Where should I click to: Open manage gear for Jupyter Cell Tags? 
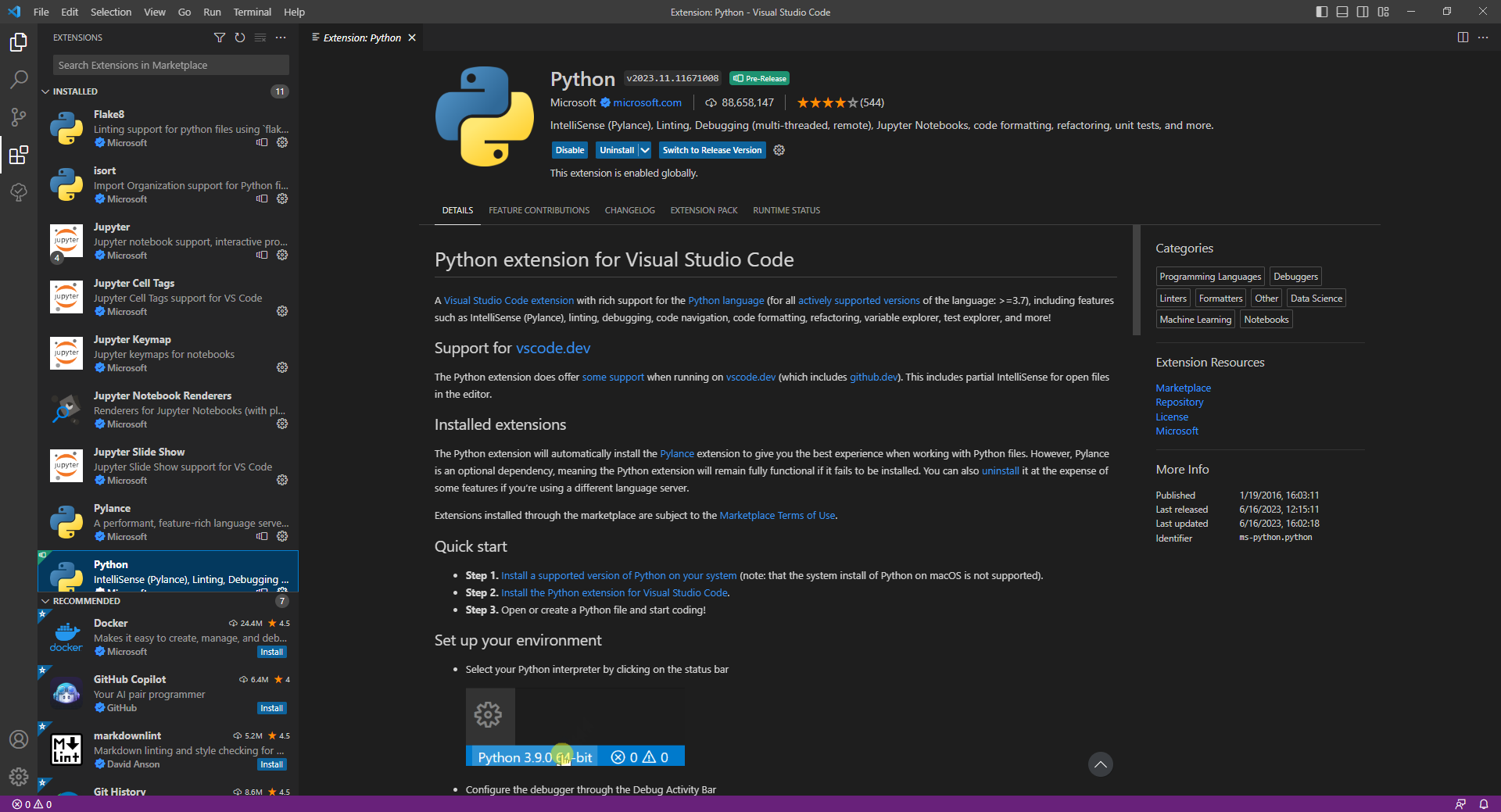[282, 311]
